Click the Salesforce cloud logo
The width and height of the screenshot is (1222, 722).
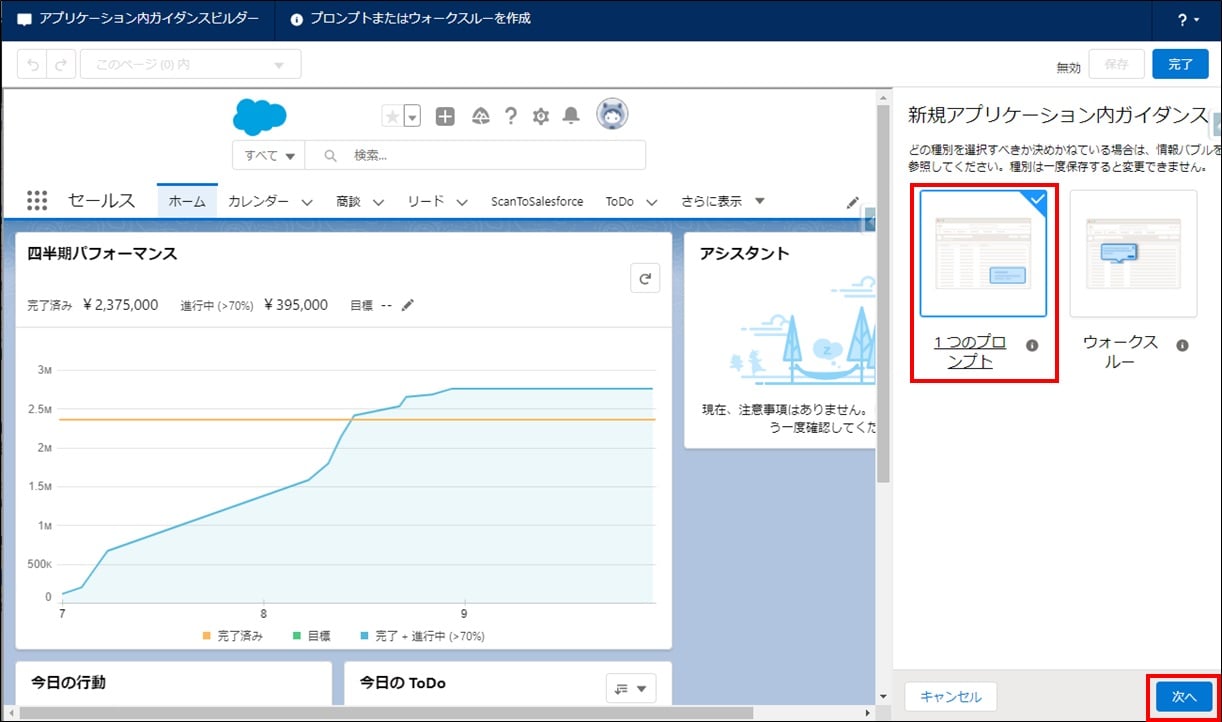[259, 116]
